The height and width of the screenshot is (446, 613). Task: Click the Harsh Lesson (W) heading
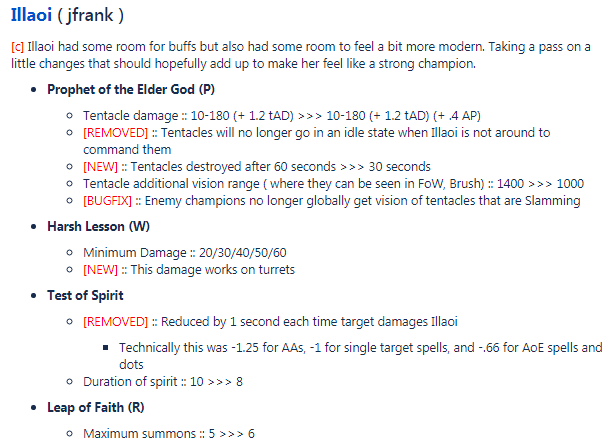[x=98, y=226]
